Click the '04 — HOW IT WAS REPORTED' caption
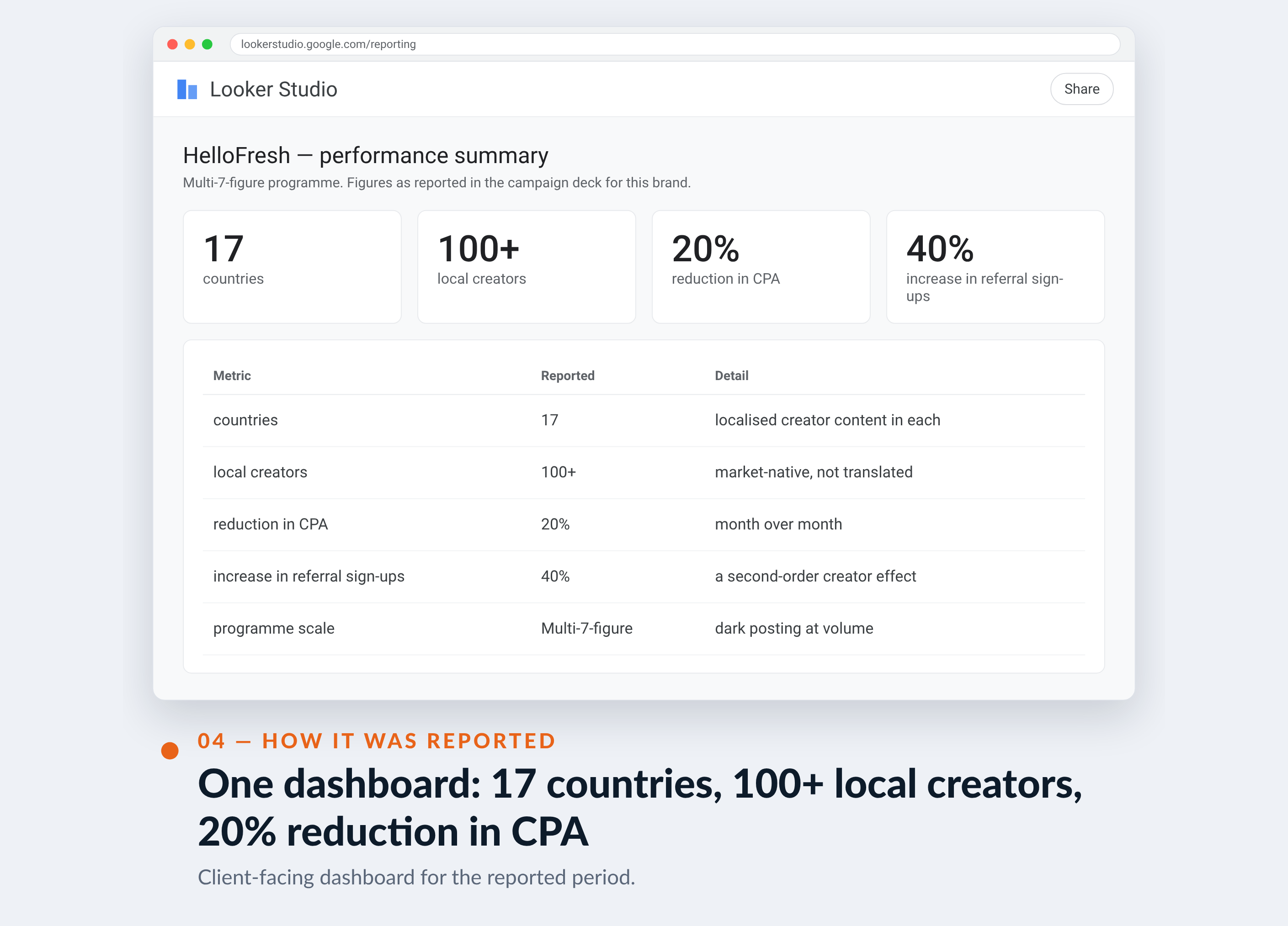The height and width of the screenshot is (926, 1288). [377, 741]
